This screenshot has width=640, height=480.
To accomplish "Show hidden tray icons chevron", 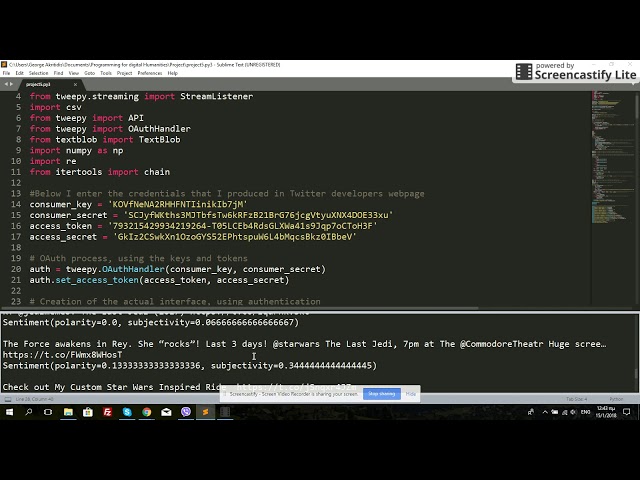I will (x=545, y=412).
